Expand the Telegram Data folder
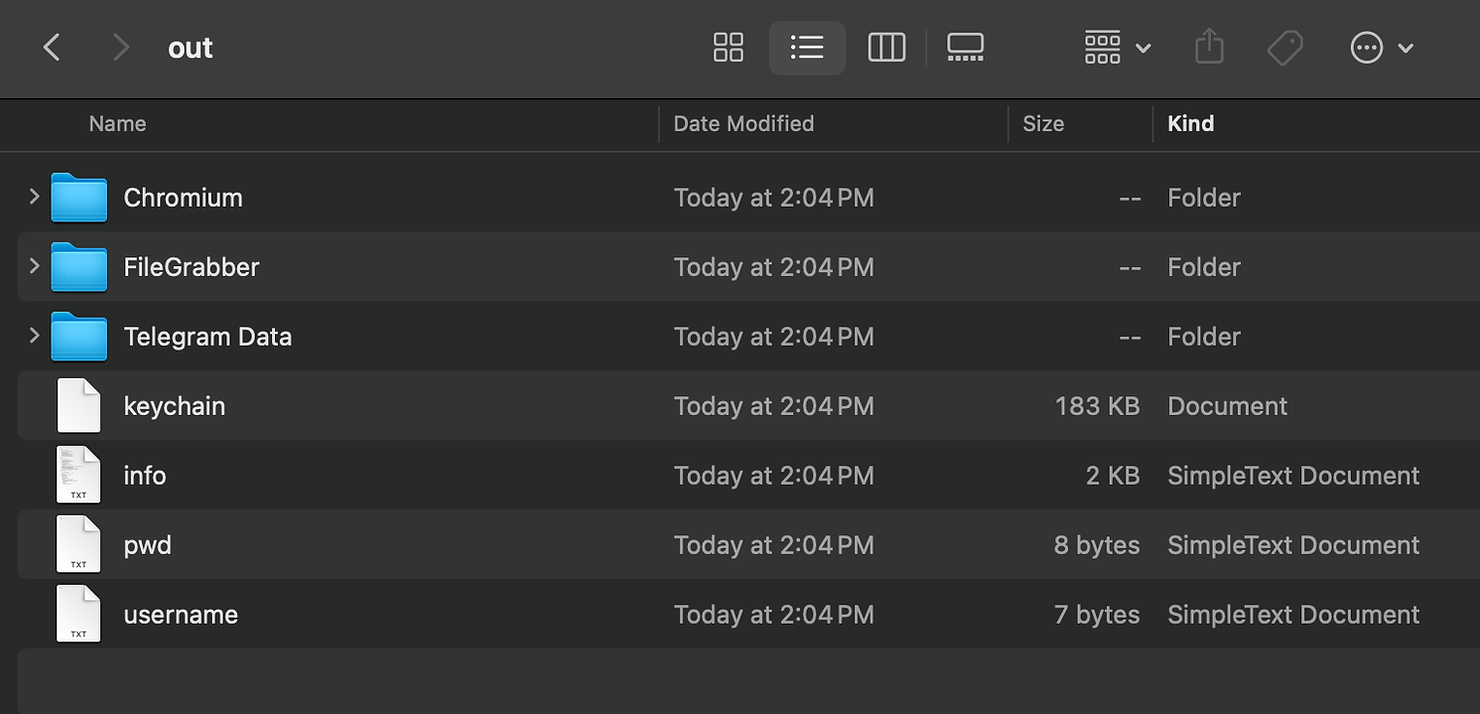The width and height of the screenshot is (1480, 714). pyautogui.click(x=33, y=336)
